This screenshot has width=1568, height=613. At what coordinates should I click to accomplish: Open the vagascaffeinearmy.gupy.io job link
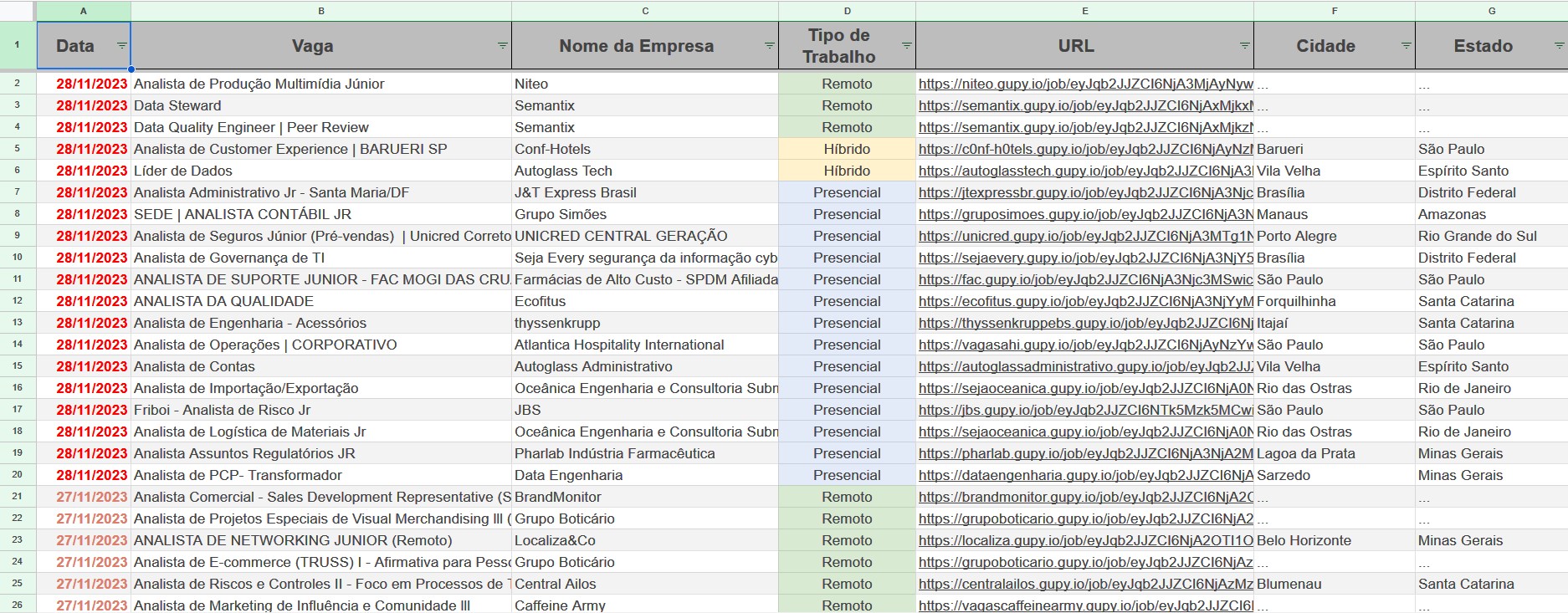click(1086, 605)
